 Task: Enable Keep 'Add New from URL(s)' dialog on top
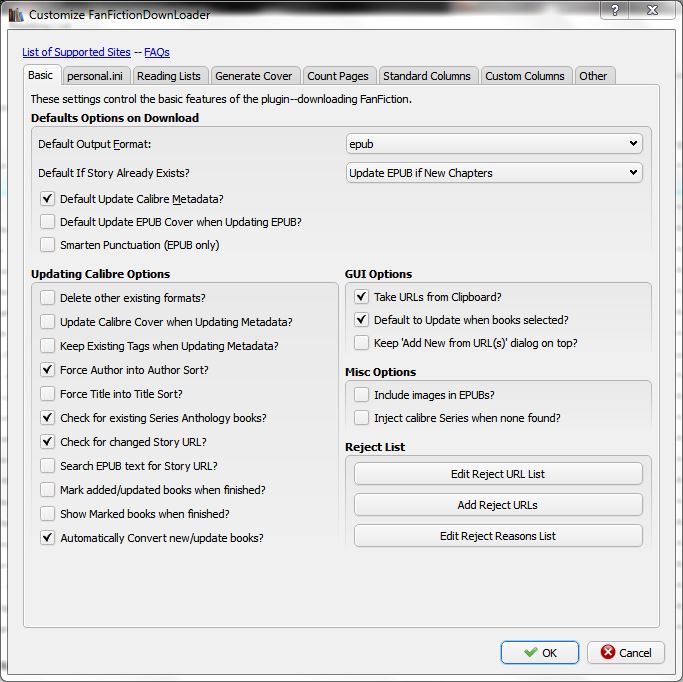point(361,343)
